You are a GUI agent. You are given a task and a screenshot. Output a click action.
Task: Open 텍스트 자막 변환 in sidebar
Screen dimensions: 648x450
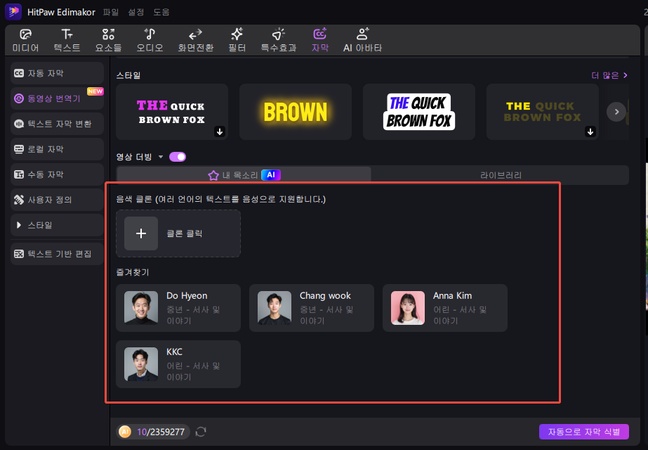click(x=57, y=124)
